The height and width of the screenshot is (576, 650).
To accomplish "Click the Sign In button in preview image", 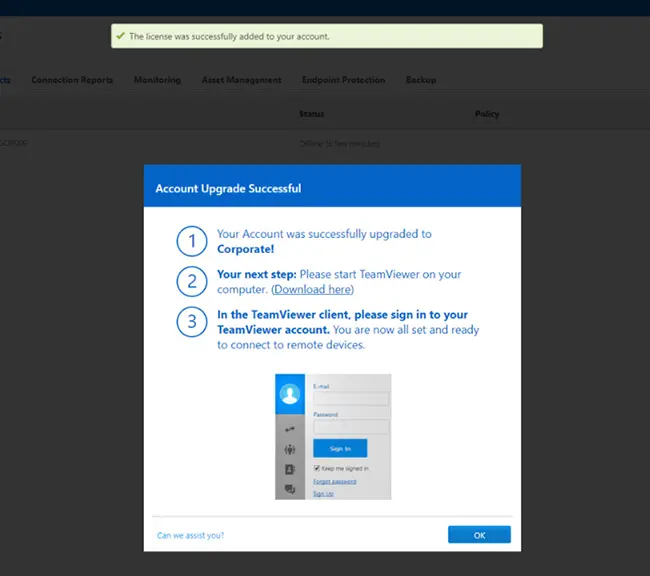I will [x=340, y=448].
